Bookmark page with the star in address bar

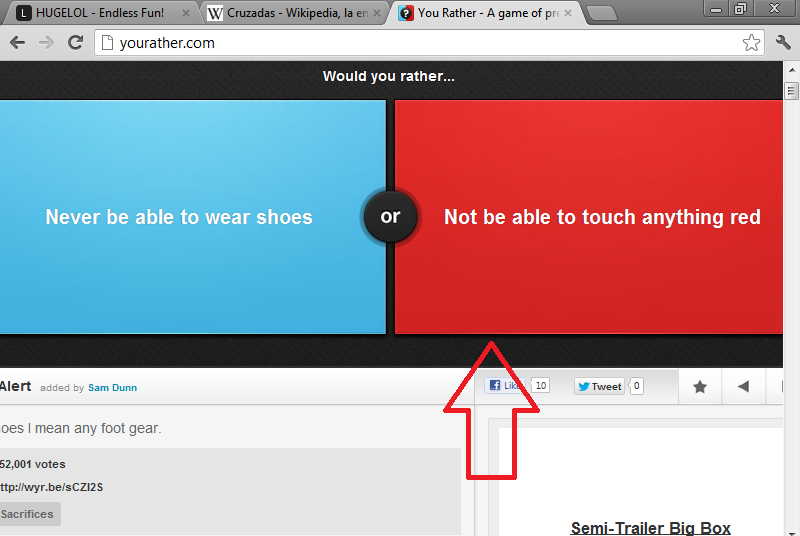[x=751, y=43]
